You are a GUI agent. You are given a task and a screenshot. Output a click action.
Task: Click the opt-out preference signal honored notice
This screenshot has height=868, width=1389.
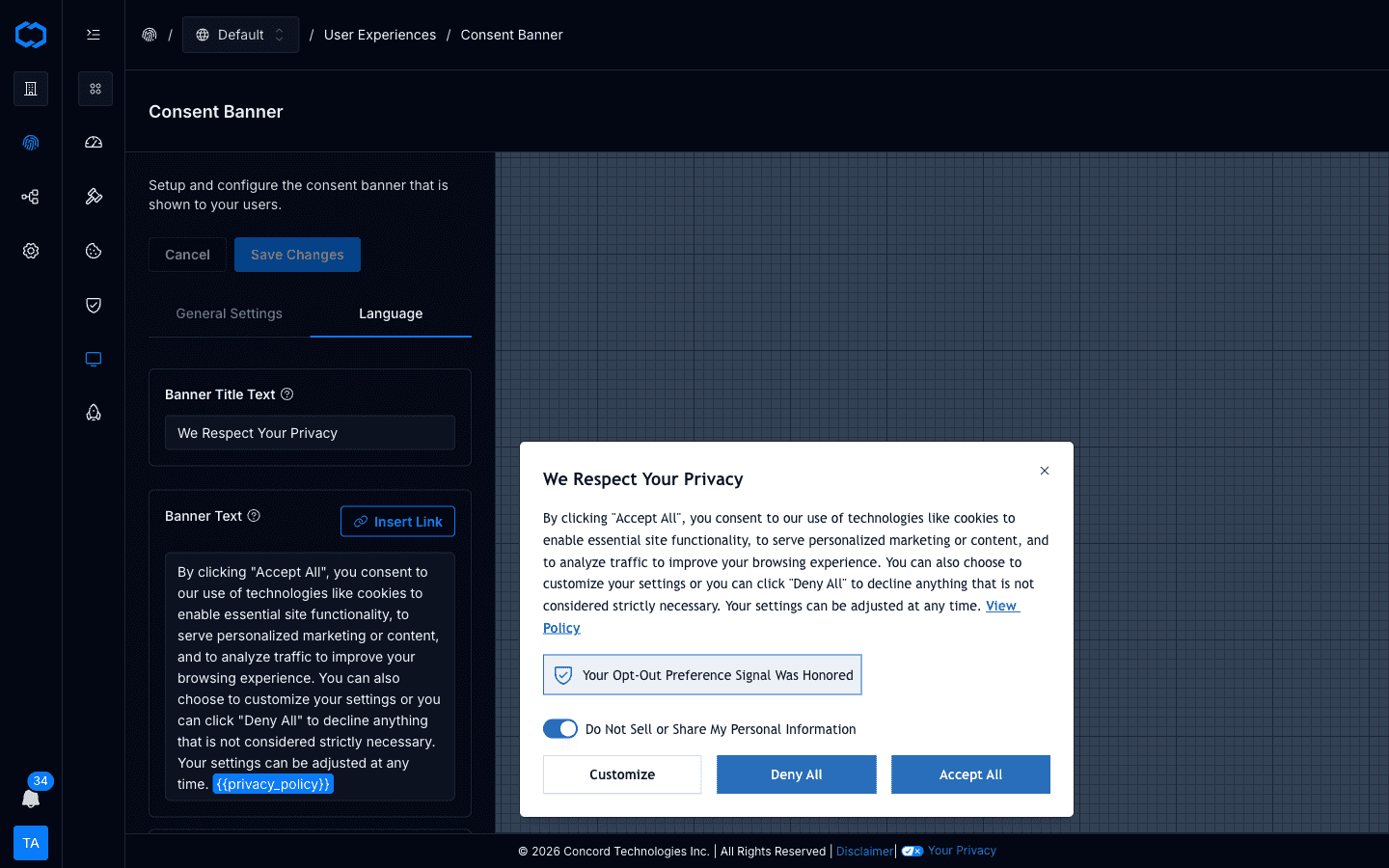coord(702,675)
